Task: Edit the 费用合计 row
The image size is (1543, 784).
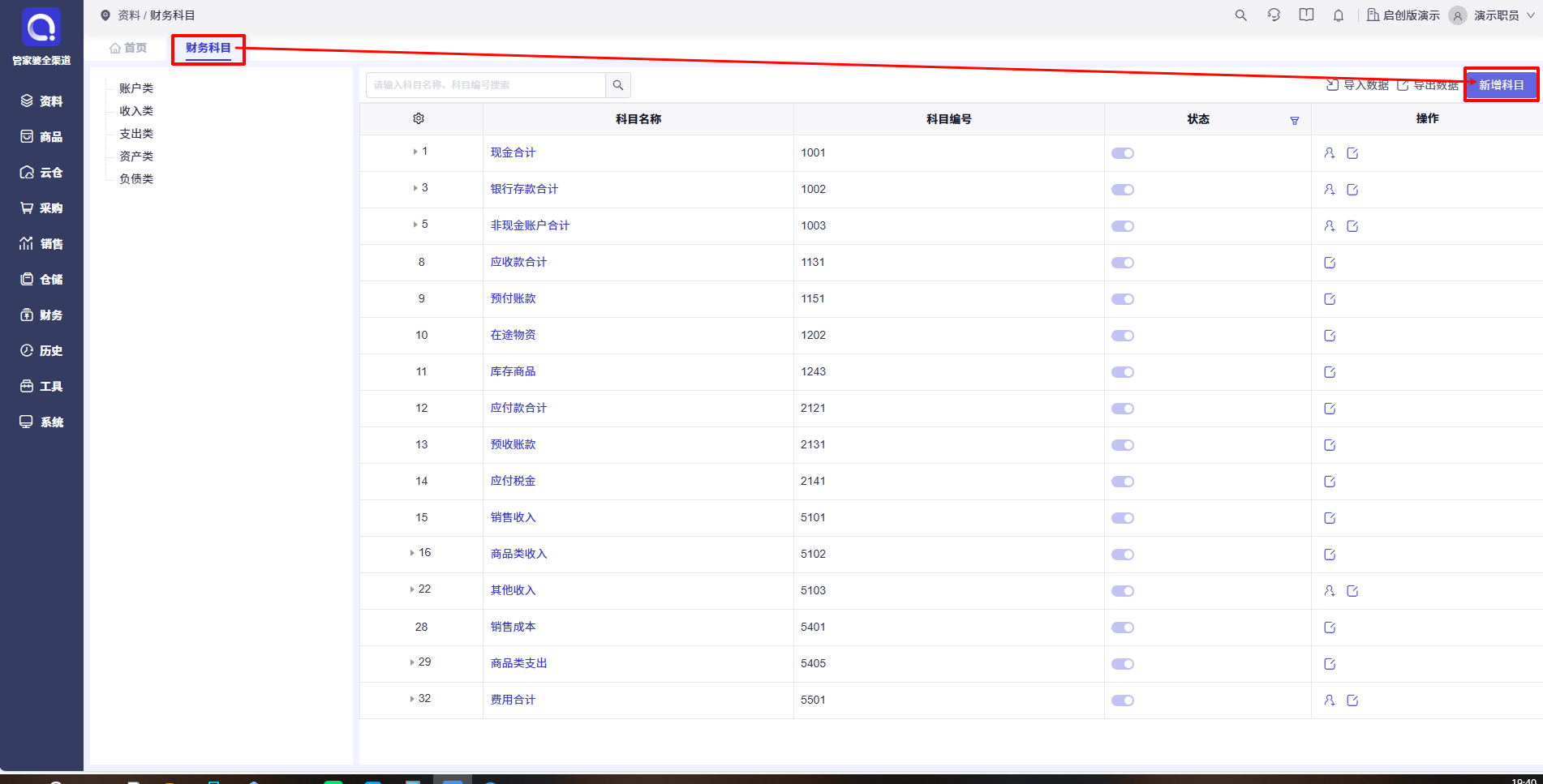Action: point(1352,700)
